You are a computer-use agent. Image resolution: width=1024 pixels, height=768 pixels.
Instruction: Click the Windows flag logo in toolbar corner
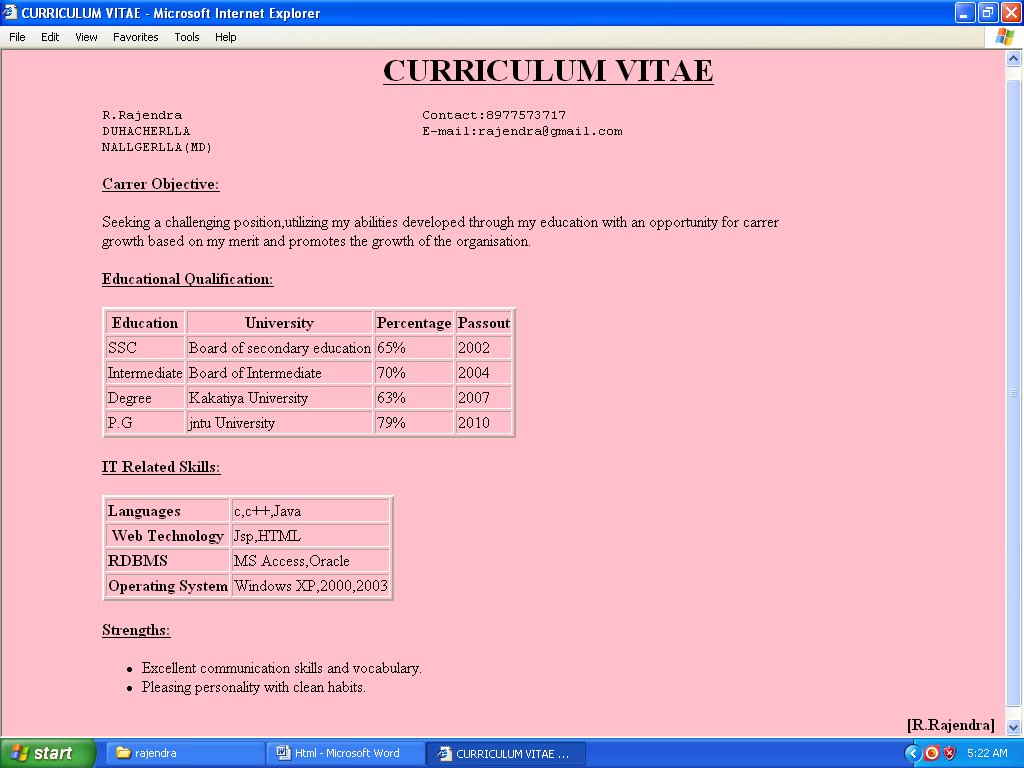click(x=1004, y=37)
